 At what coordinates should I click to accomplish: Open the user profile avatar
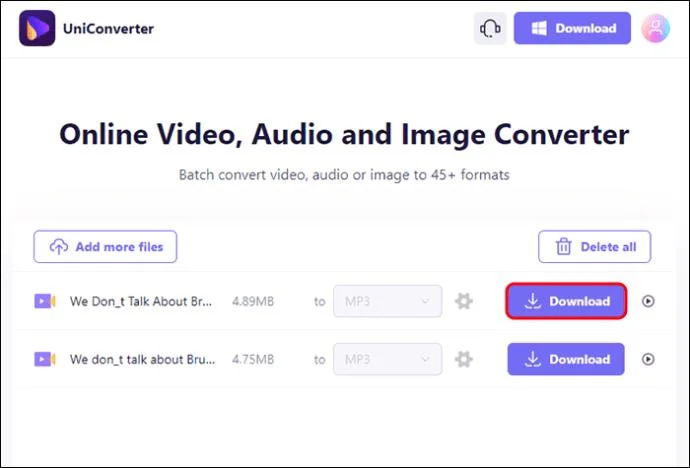(x=655, y=28)
